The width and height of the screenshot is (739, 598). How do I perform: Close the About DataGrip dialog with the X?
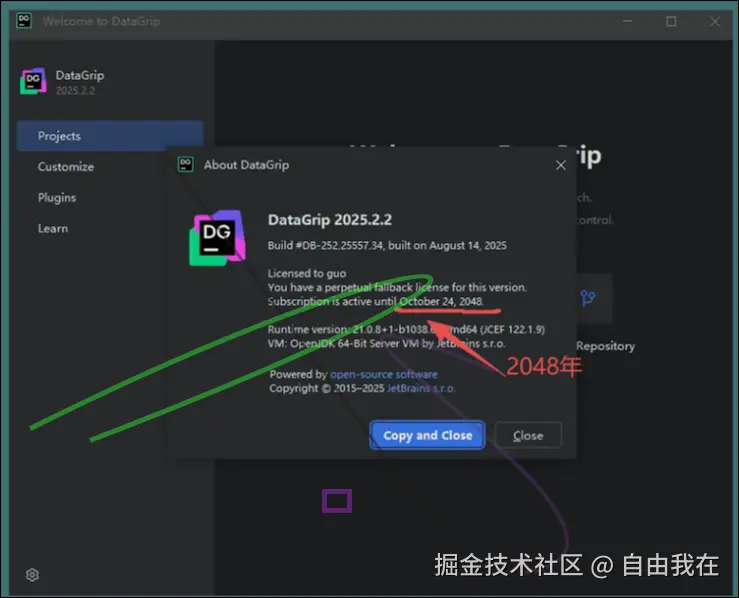coord(560,165)
